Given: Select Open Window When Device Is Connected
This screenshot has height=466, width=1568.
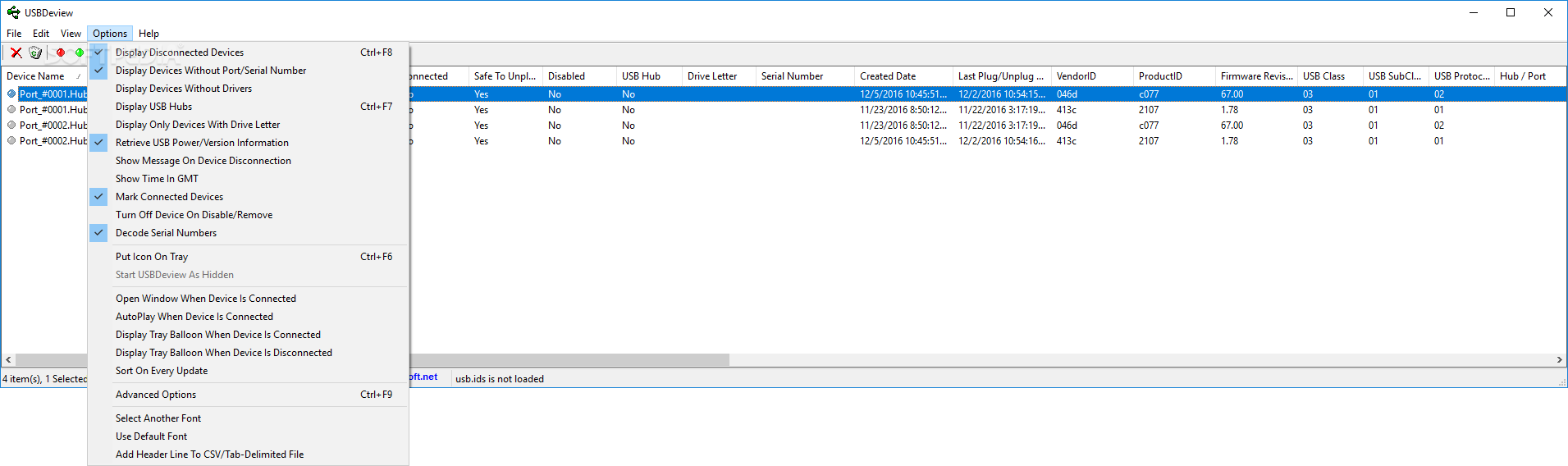Looking at the screenshot, I should point(248,299).
